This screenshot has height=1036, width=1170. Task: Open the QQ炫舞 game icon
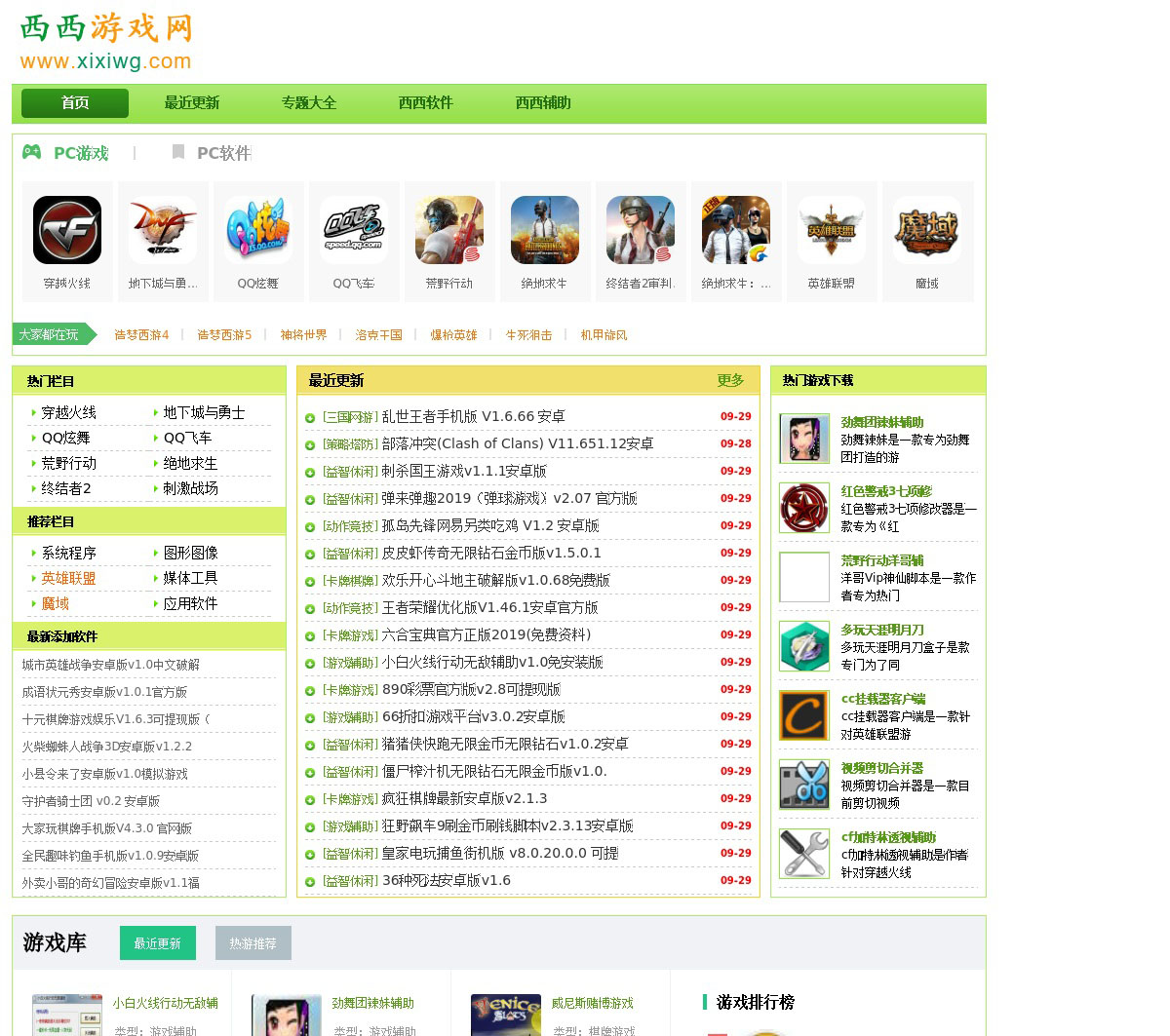click(x=258, y=230)
